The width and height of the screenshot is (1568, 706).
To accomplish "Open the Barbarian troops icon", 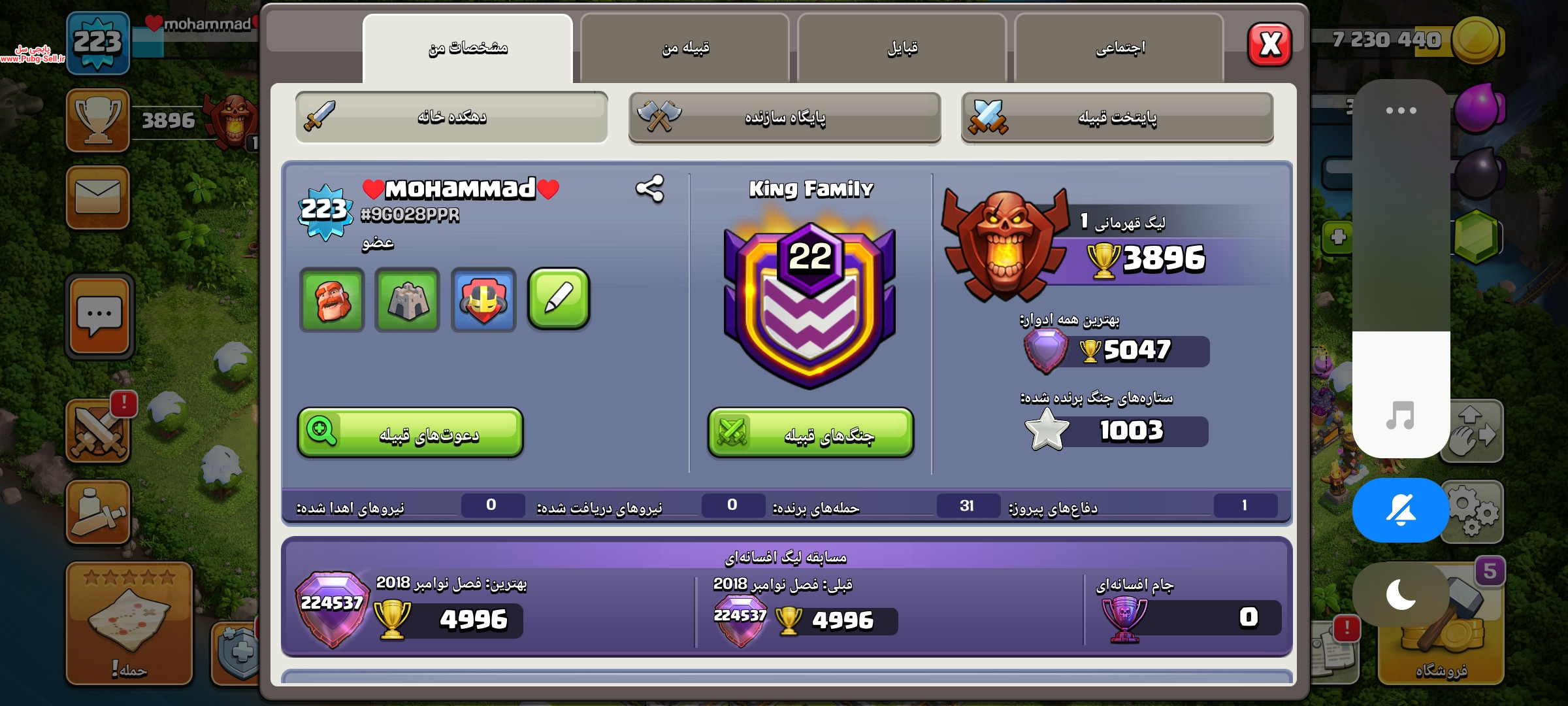I will coord(332,300).
